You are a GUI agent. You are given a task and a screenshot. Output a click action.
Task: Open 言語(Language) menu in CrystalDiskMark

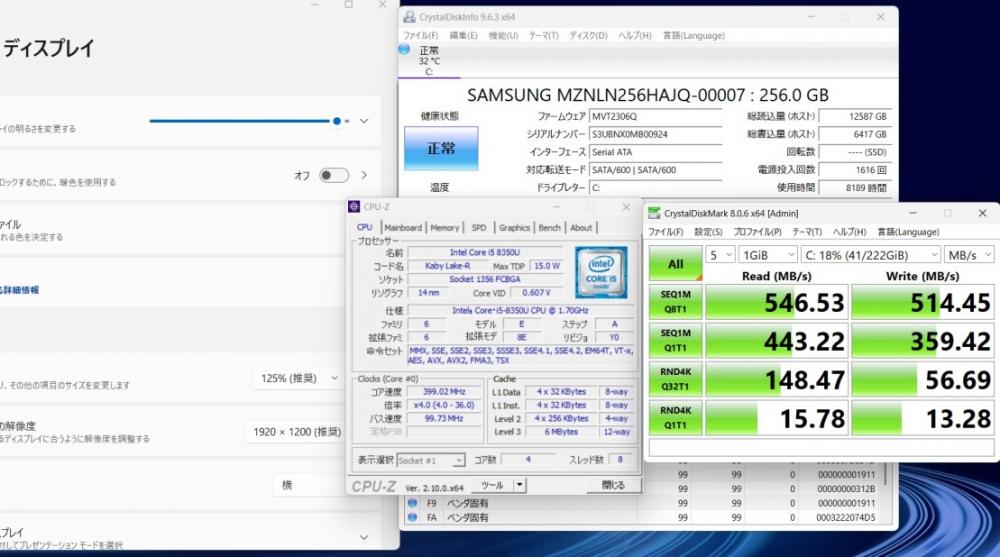(x=908, y=232)
